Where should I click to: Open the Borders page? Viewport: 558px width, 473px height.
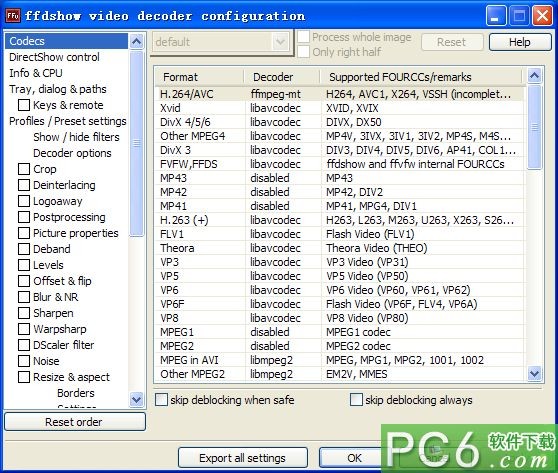tap(76, 393)
